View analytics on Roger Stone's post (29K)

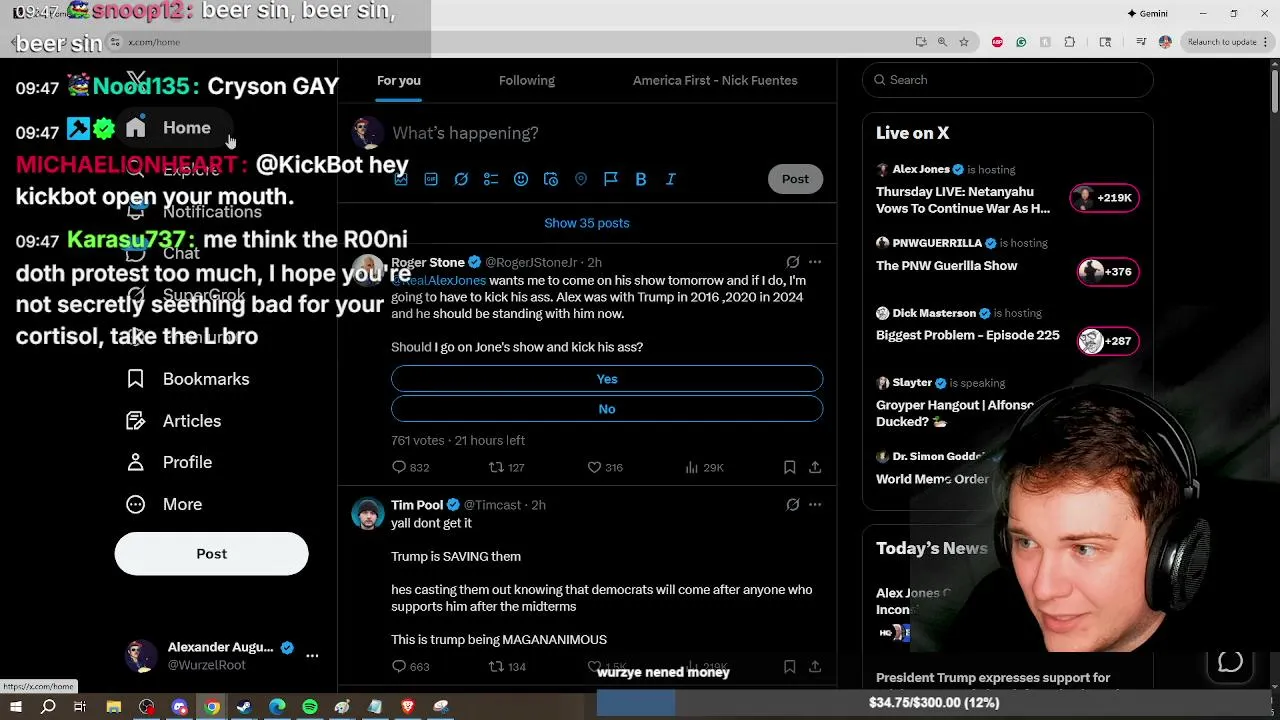coord(704,467)
